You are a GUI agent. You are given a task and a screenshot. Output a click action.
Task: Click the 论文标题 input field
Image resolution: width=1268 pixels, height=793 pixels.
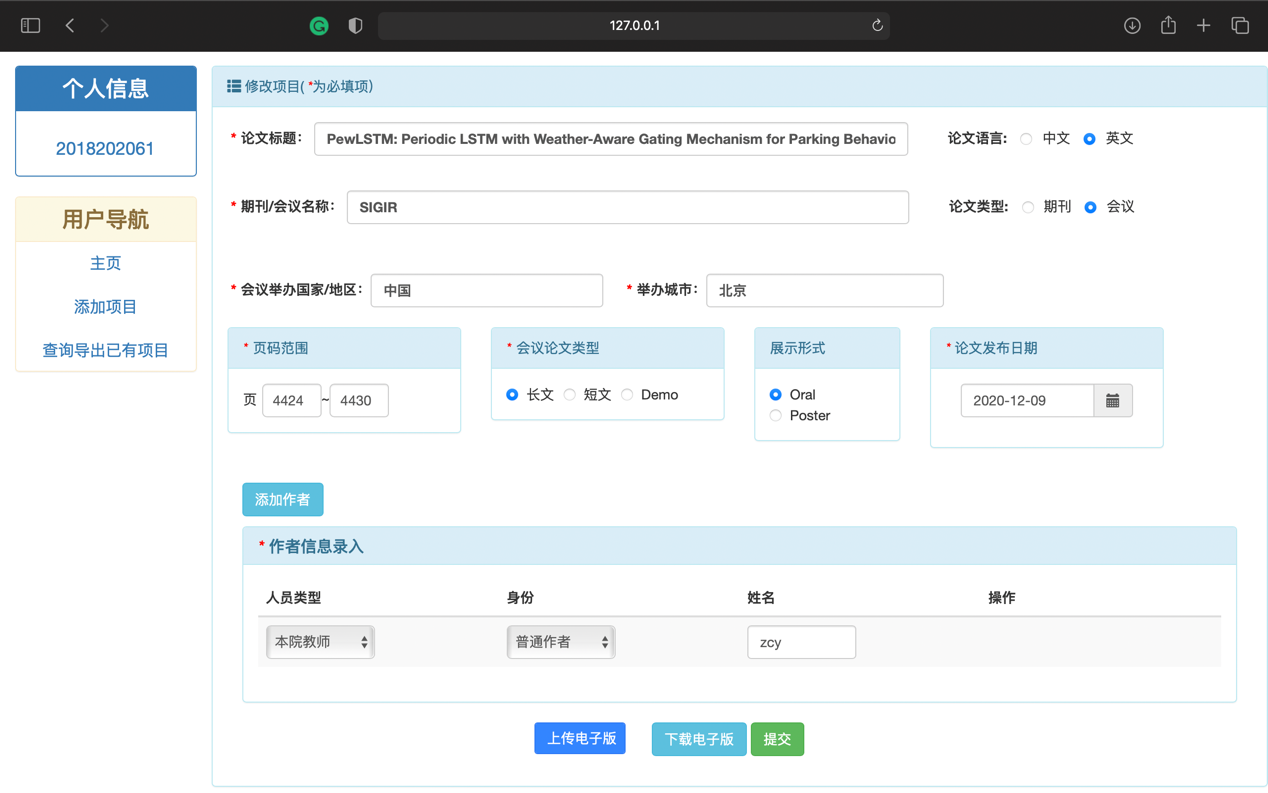click(611, 139)
